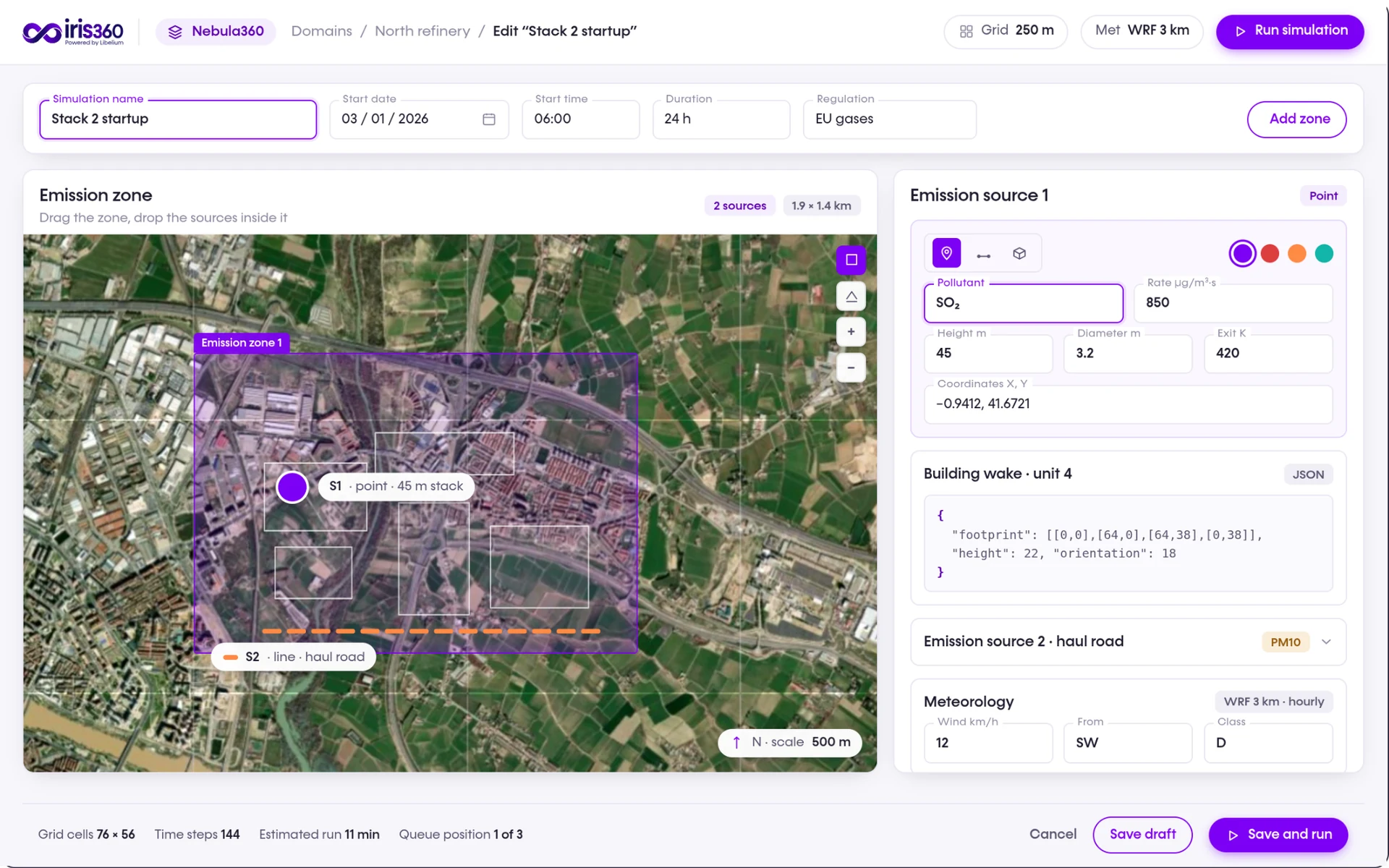Open the wind From SW field
This screenshot has height=868, width=1389.
tap(1127, 743)
